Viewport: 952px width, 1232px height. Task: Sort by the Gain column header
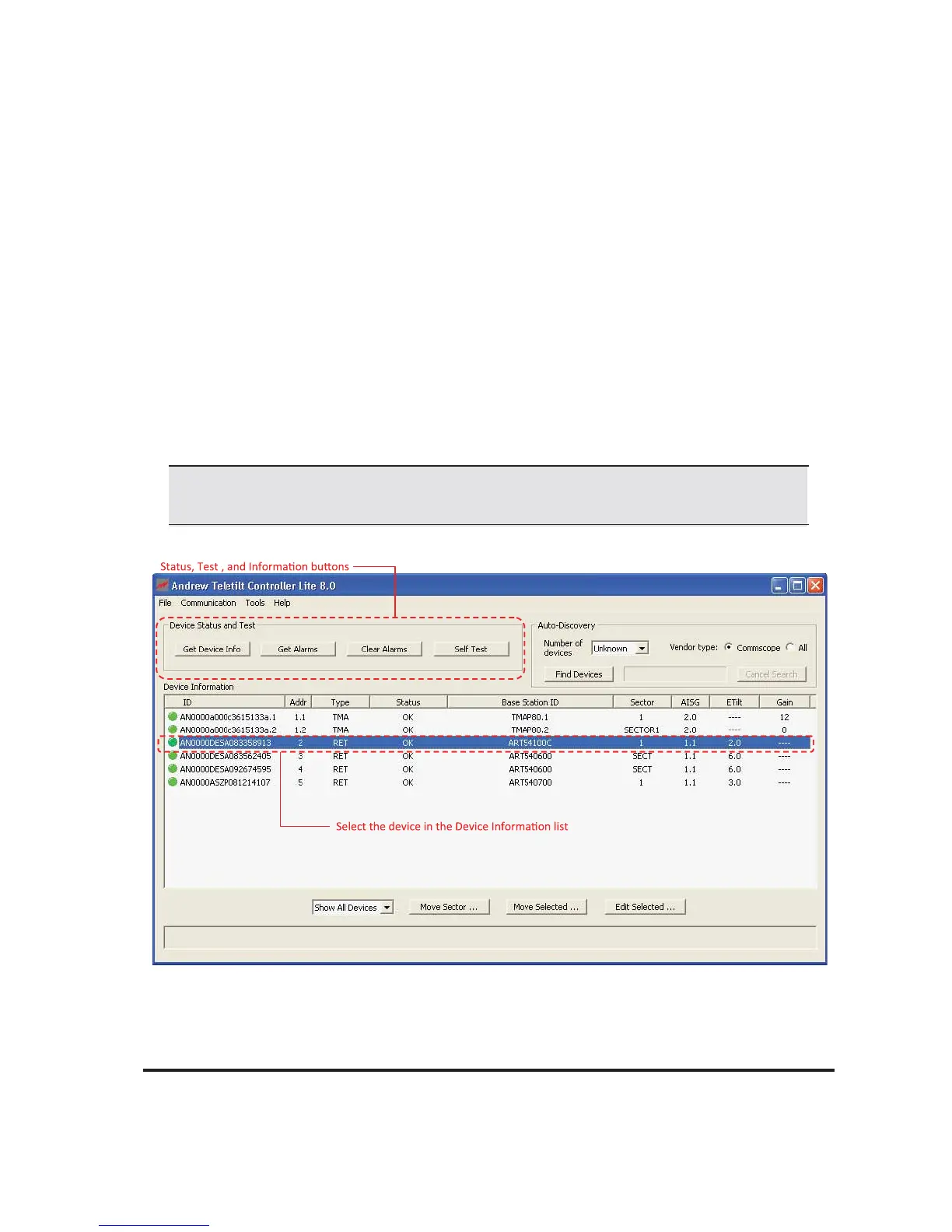[x=785, y=702]
